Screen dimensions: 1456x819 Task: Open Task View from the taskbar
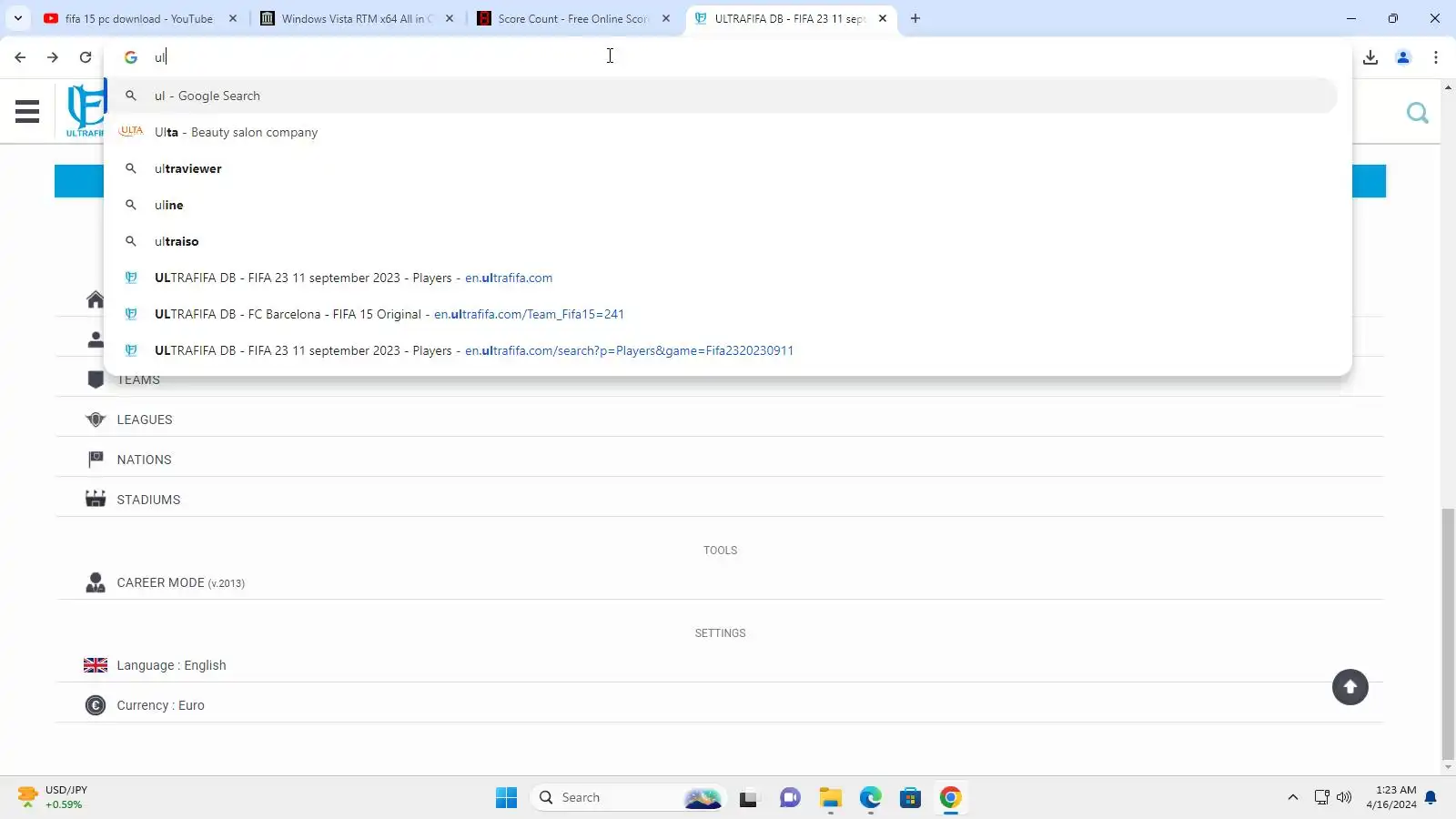click(x=748, y=798)
